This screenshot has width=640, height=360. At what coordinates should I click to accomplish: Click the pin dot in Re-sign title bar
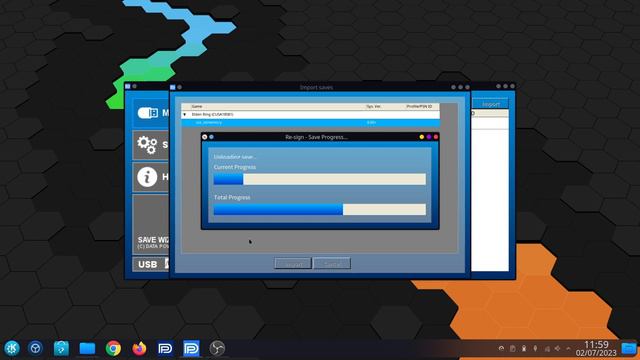coord(211,137)
